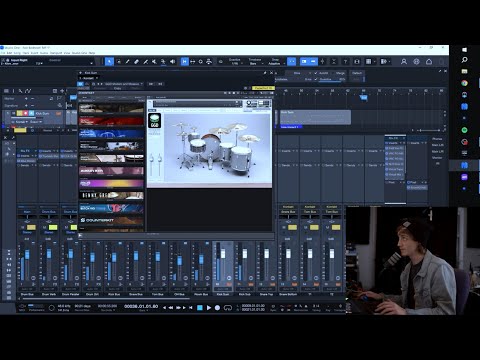
Task: Click the Stop button in the transport
Action: 200,308
